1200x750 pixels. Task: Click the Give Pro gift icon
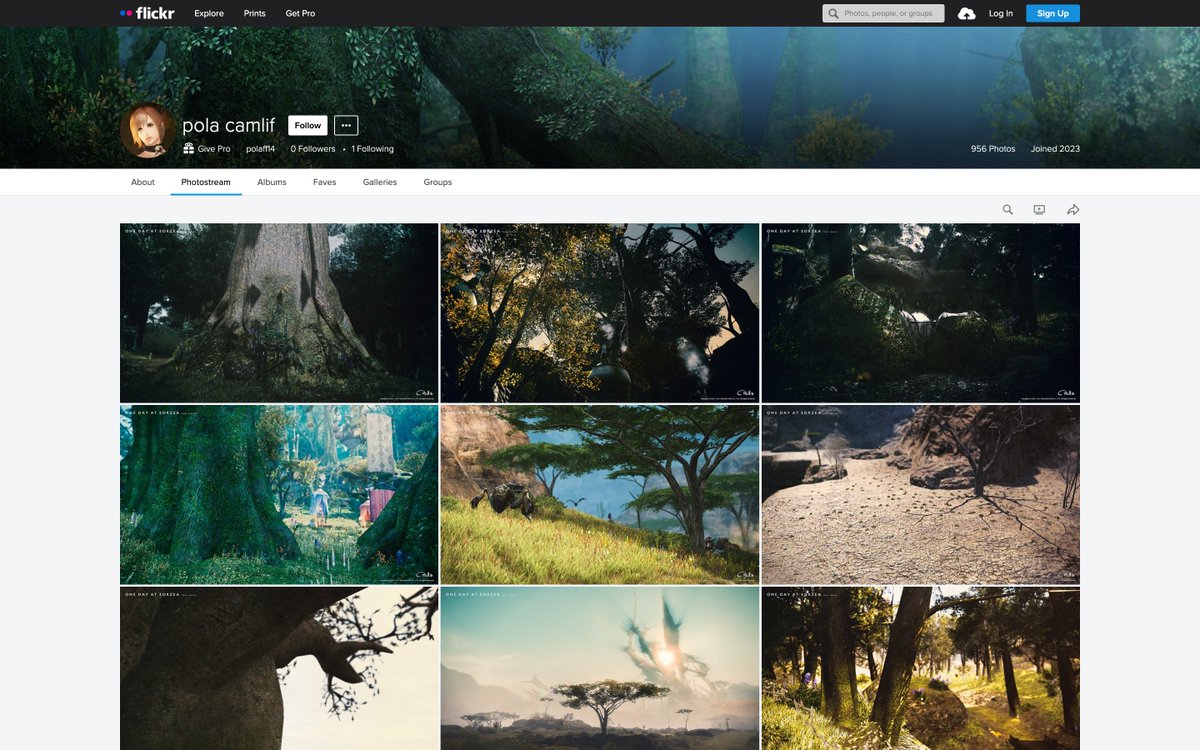(189, 148)
